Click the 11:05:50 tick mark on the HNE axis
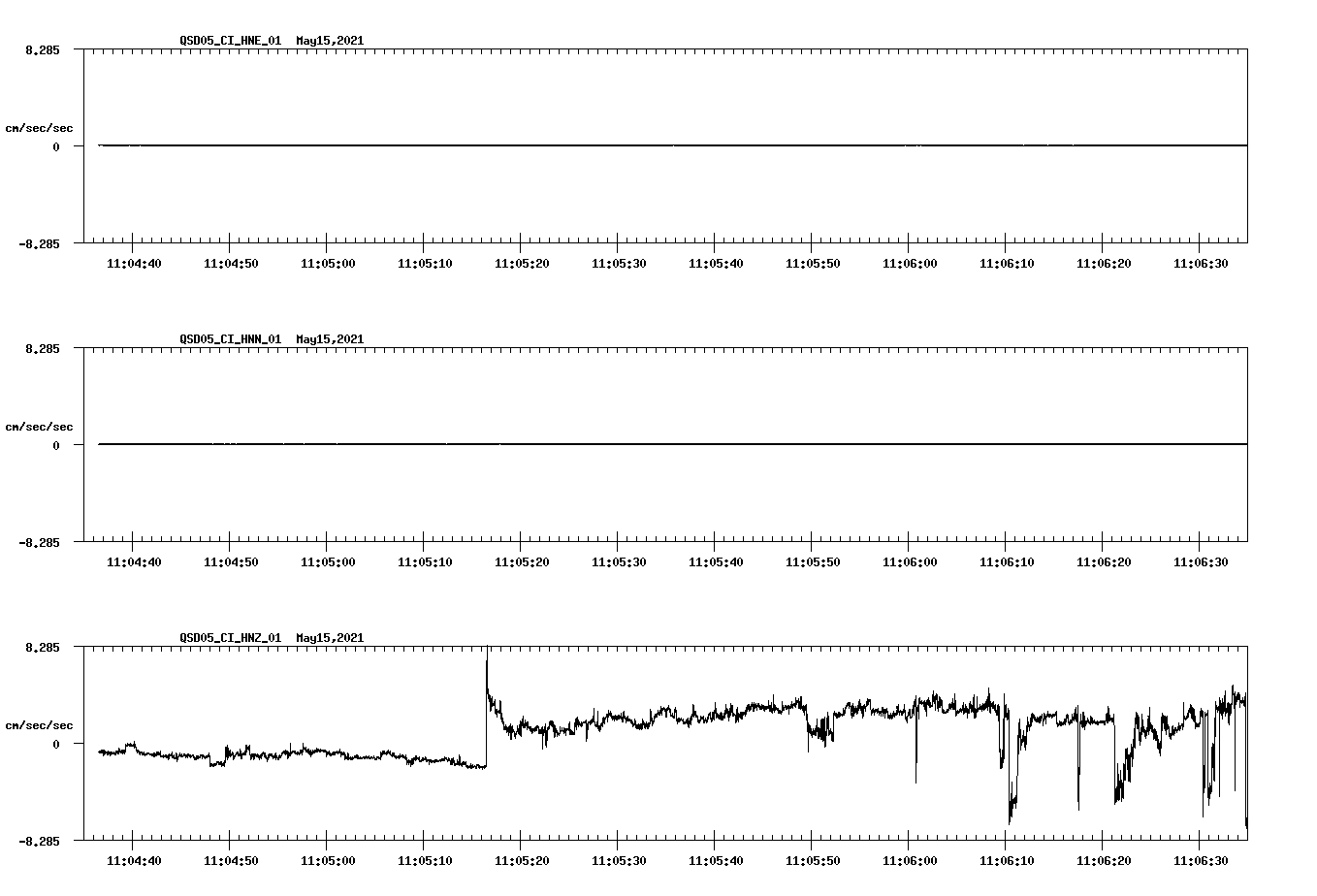This screenshot has height=896, width=1317. (x=812, y=250)
